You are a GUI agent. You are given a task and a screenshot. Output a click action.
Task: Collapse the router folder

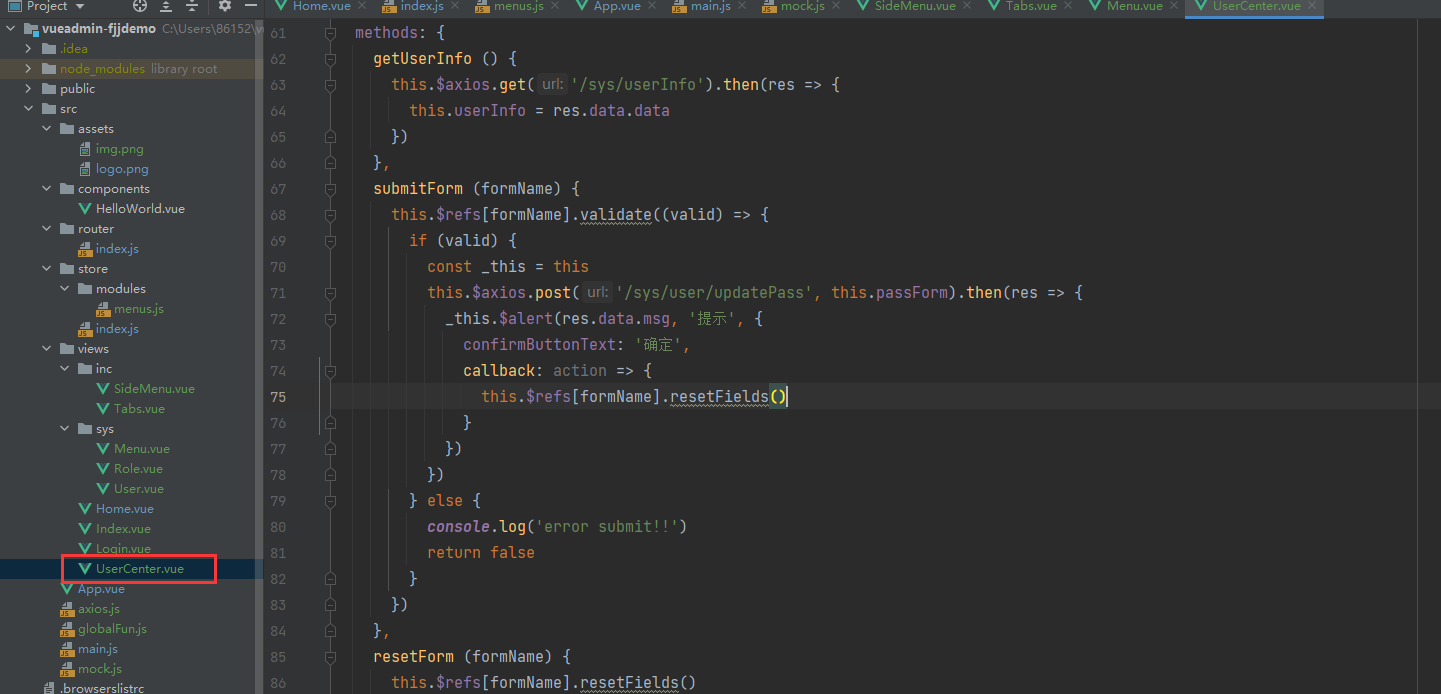pos(47,229)
